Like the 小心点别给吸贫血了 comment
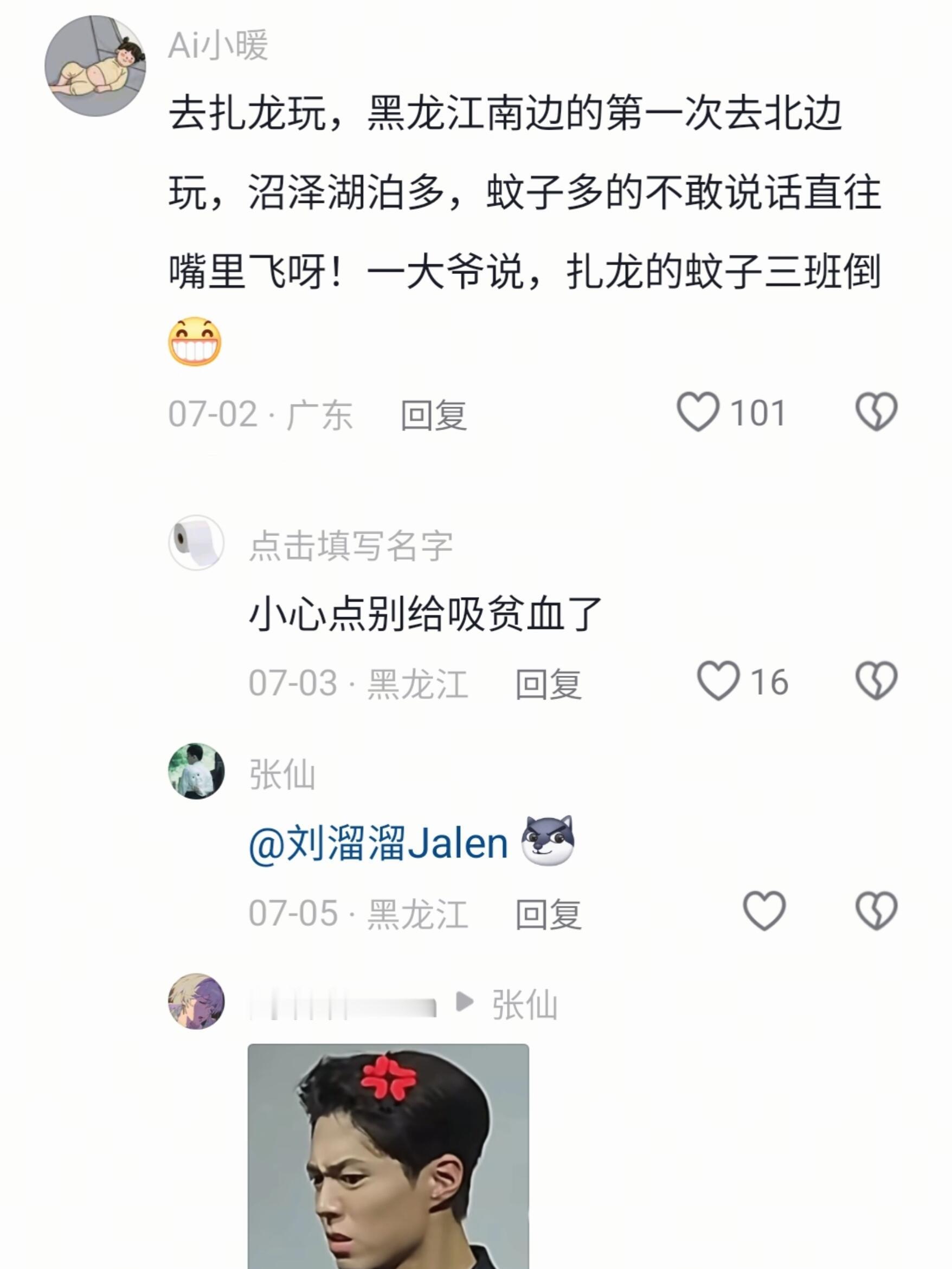The height and width of the screenshot is (1269, 952). coord(718,681)
